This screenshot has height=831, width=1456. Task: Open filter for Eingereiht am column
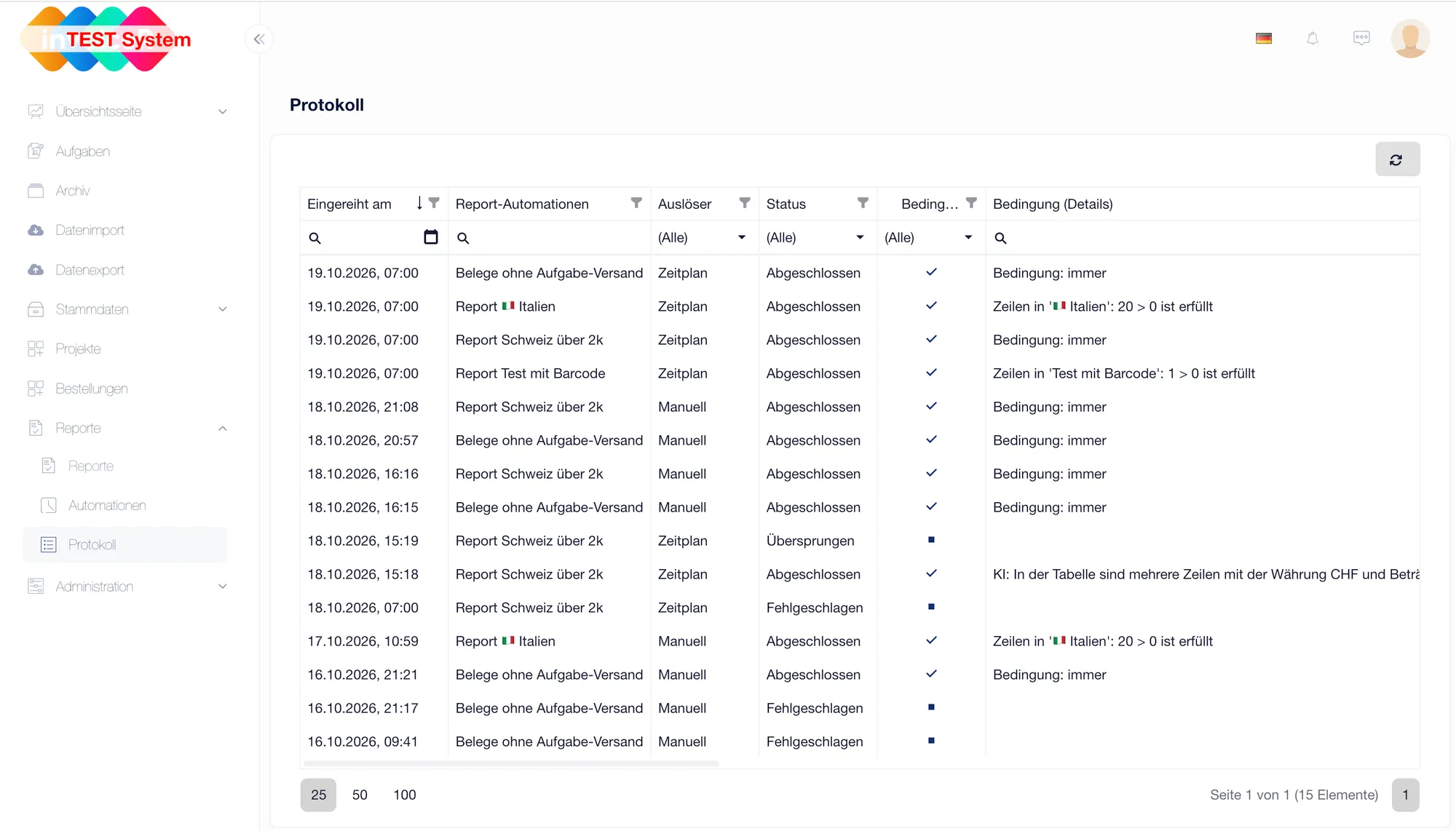point(434,203)
